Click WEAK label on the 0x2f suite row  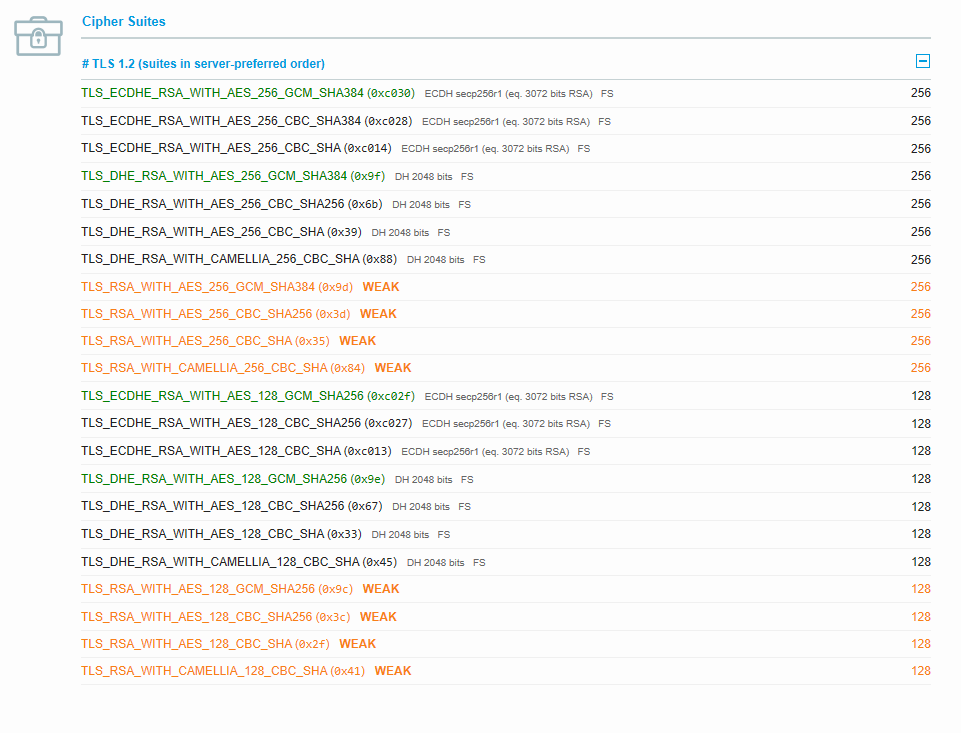pyautogui.click(x=357, y=644)
